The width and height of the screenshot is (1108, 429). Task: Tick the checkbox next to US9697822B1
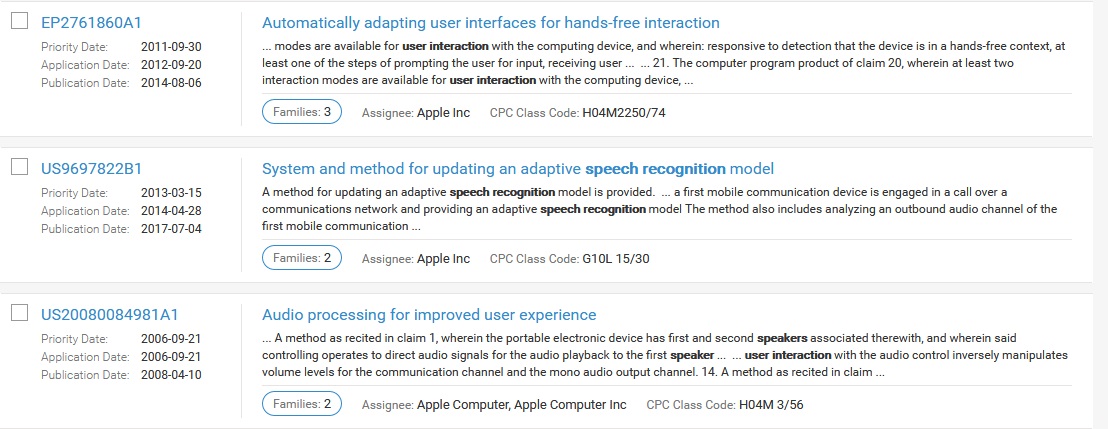(19, 167)
